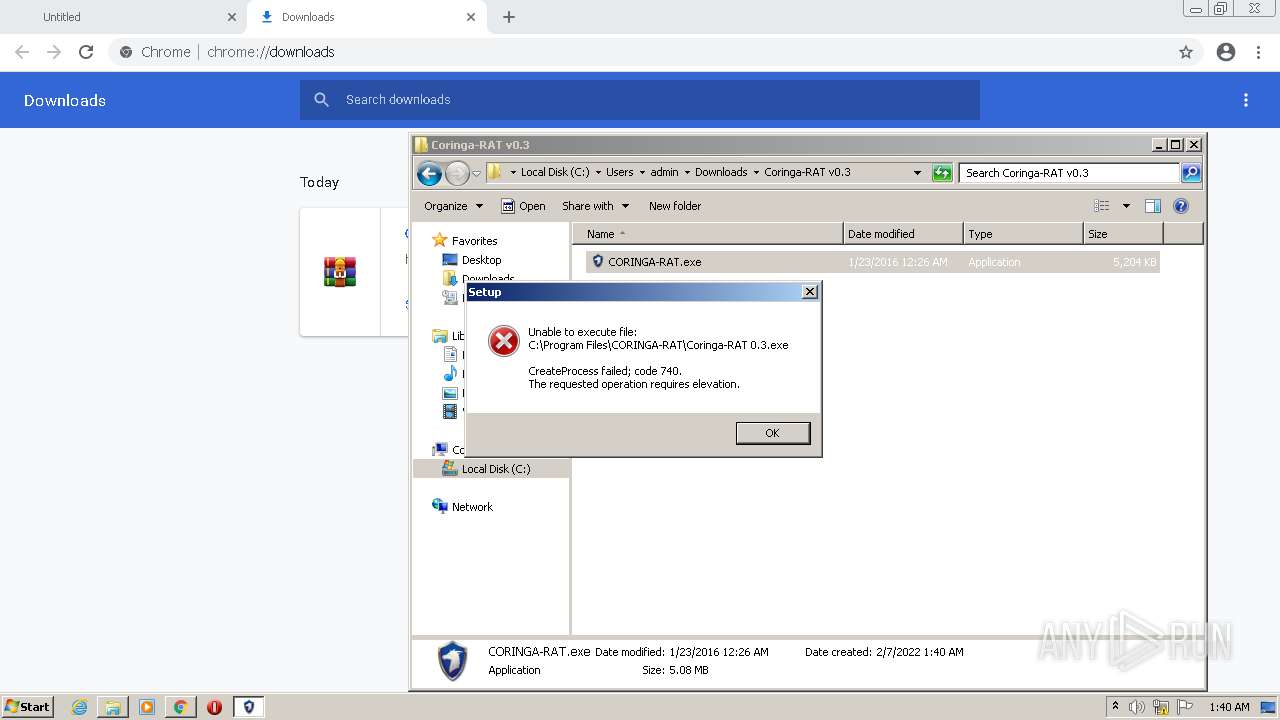The width and height of the screenshot is (1280, 720).
Task: Refresh the Explorer folder view
Action: pyautogui.click(x=942, y=173)
